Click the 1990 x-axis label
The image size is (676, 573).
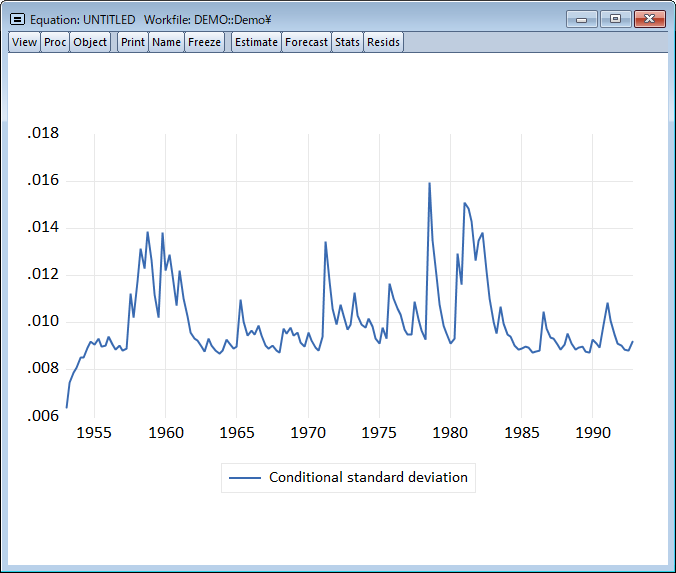(593, 432)
